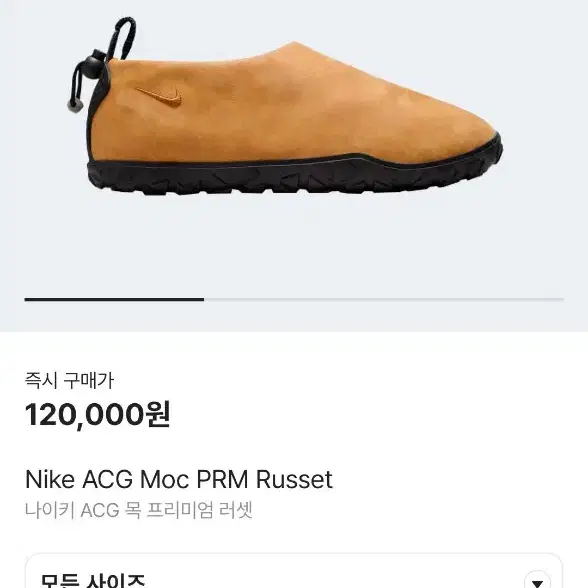
Task: Click the dark segment of image progress bar
Action: point(114,299)
